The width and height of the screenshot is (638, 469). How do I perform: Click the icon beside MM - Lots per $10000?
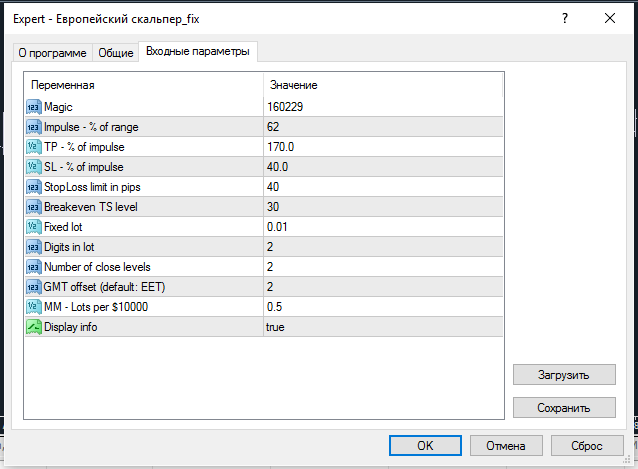point(34,307)
